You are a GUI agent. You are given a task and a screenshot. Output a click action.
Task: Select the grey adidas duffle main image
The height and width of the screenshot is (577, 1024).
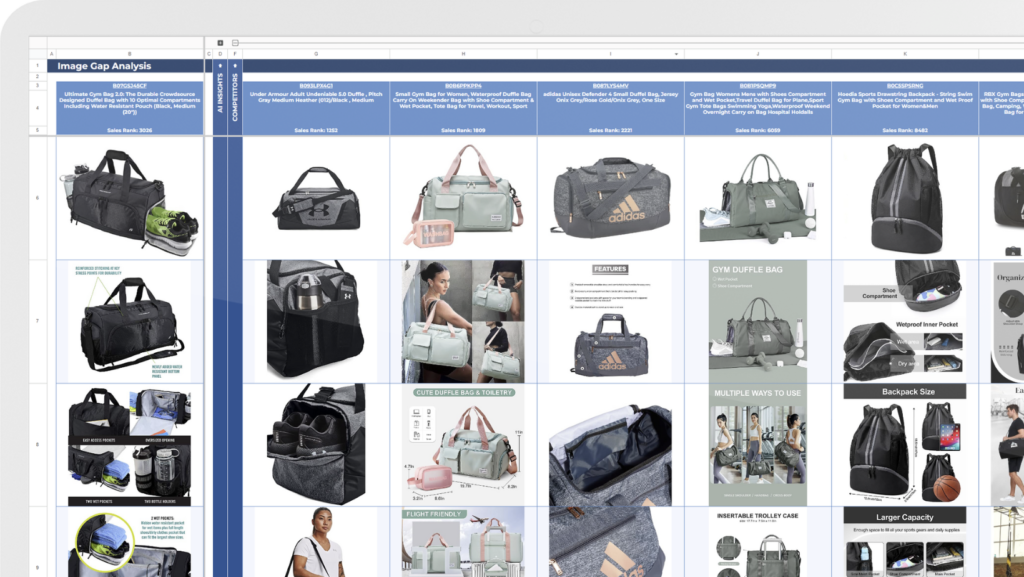(x=611, y=197)
